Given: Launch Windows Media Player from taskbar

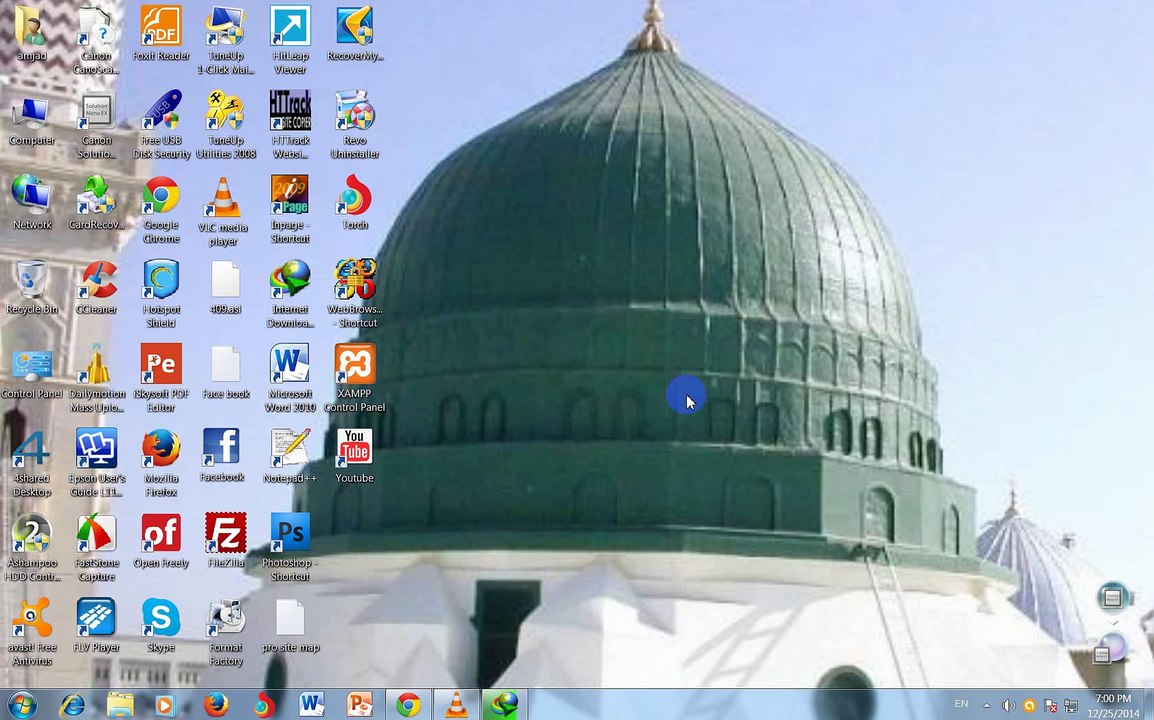Looking at the screenshot, I should [x=165, y=705].
